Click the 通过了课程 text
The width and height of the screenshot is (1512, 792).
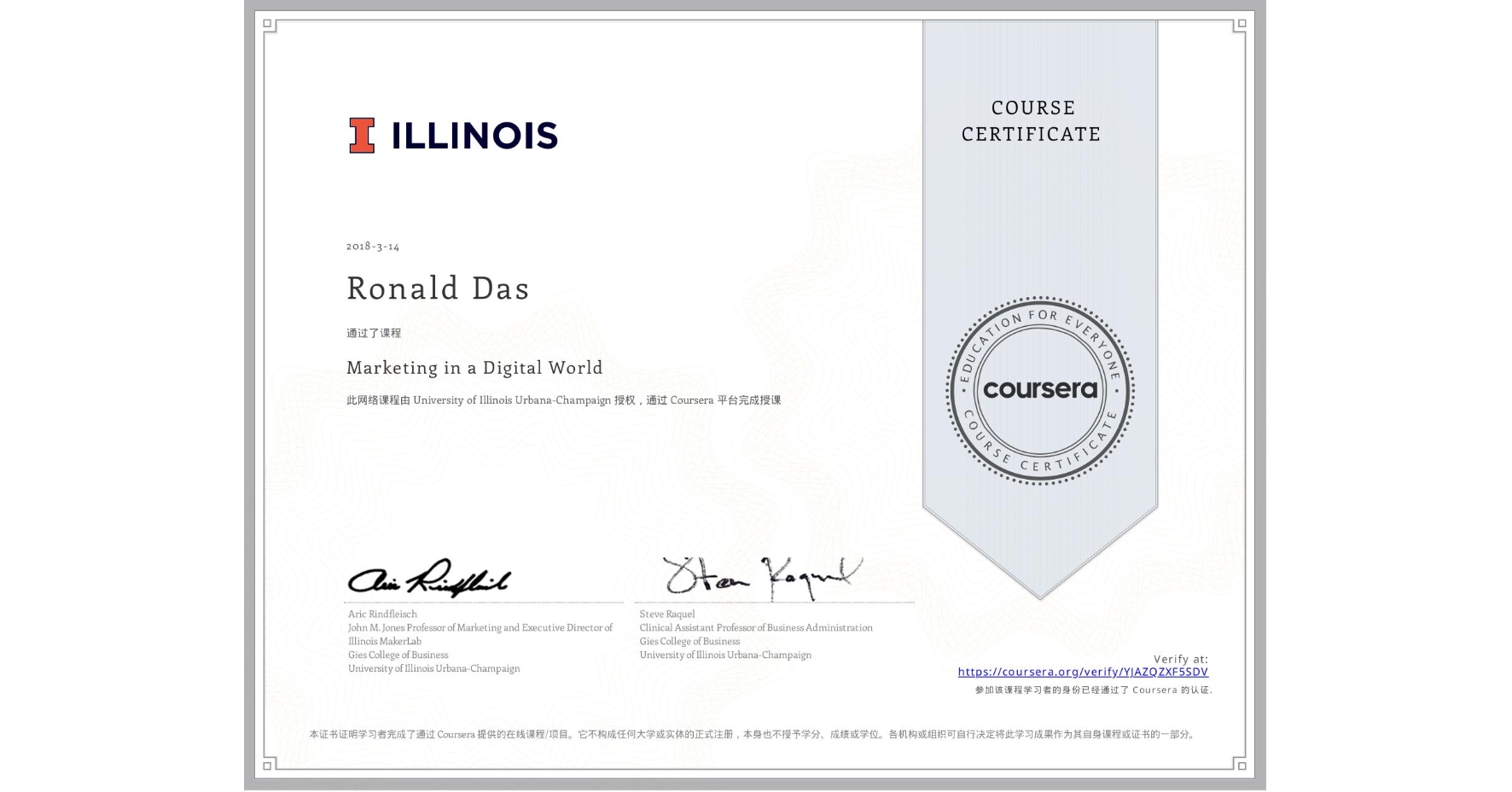[x=374, y=333]
